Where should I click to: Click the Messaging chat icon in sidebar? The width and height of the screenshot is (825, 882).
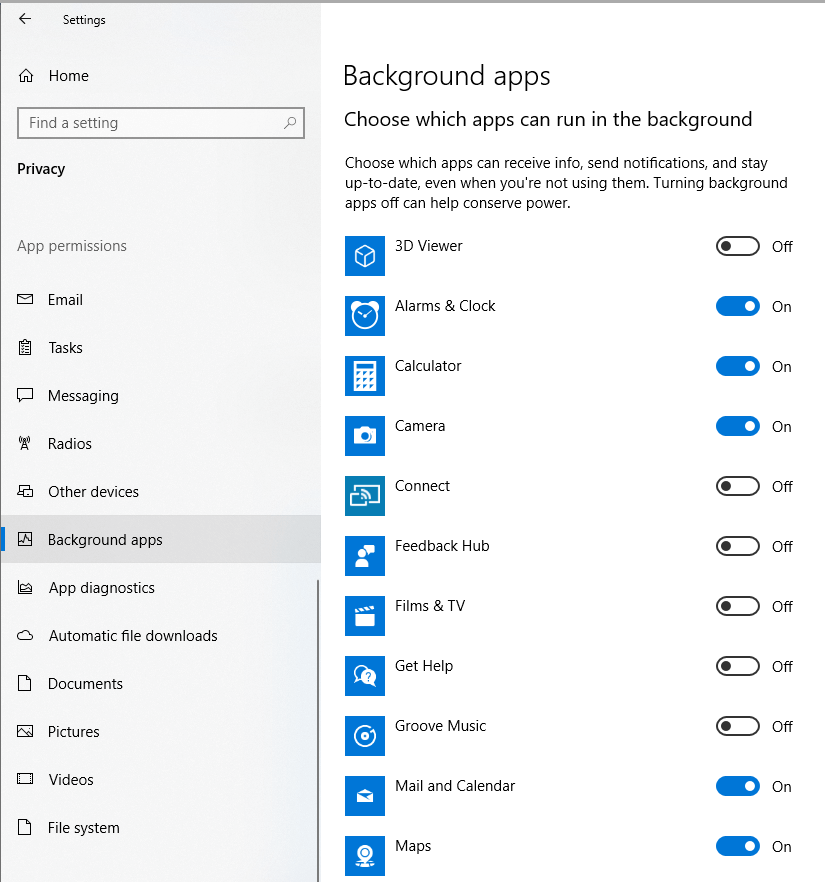[25, 395]
